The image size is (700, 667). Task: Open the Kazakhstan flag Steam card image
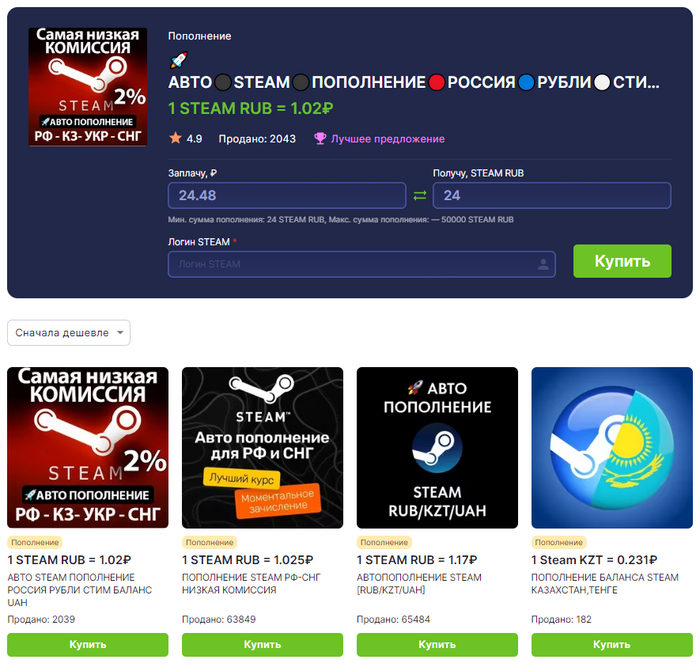pos(612,447)
